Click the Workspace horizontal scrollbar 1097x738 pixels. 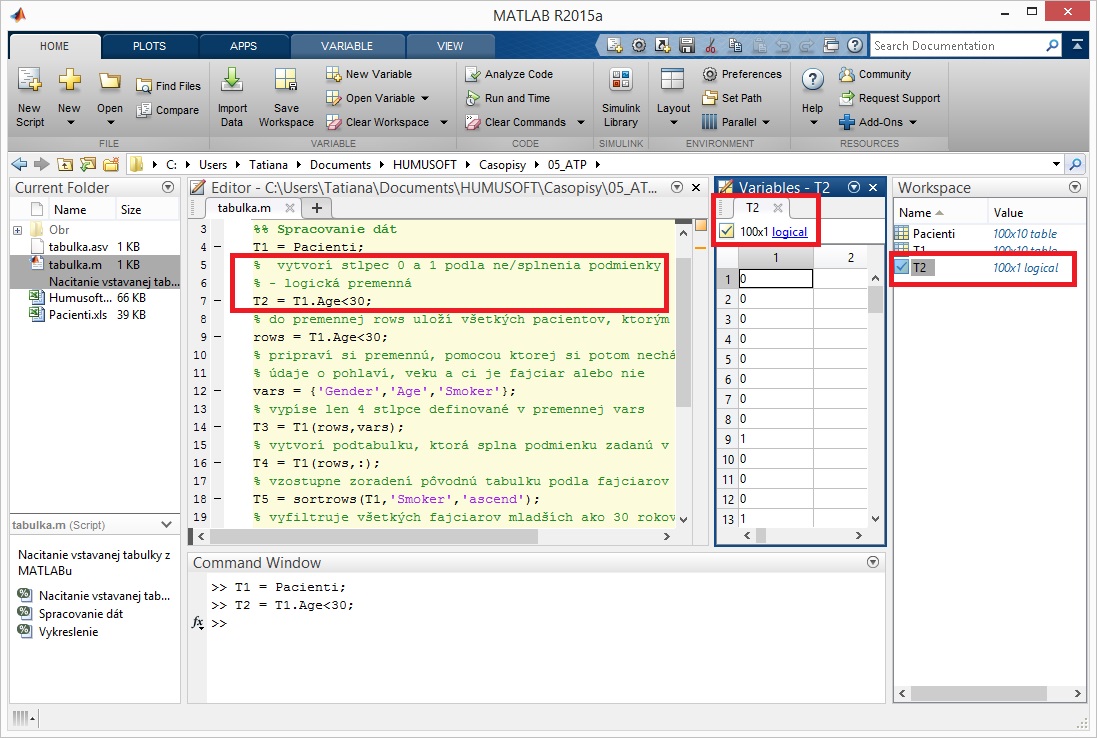coord(978,693)
